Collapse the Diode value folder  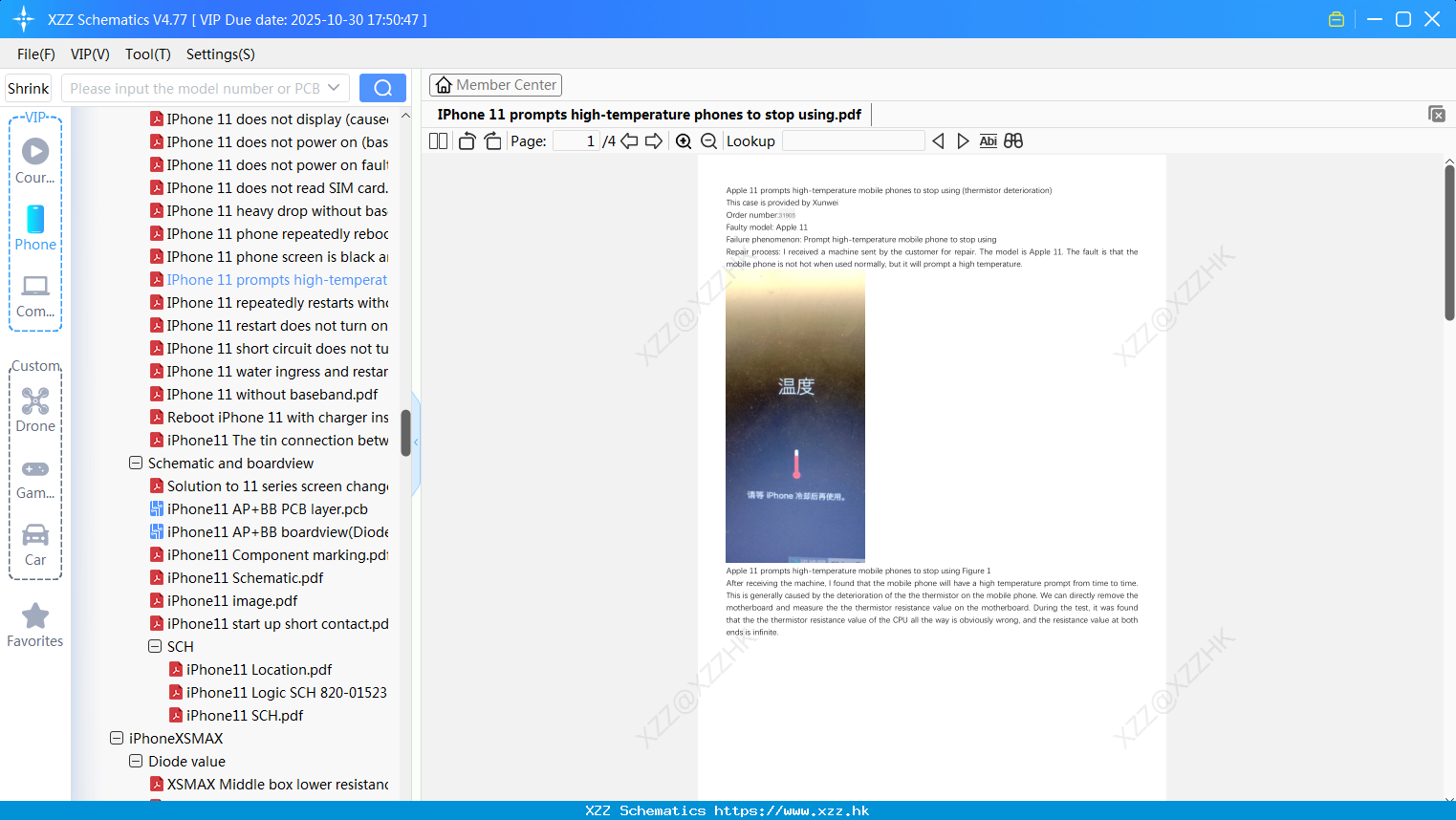click(x=136, y=761)
